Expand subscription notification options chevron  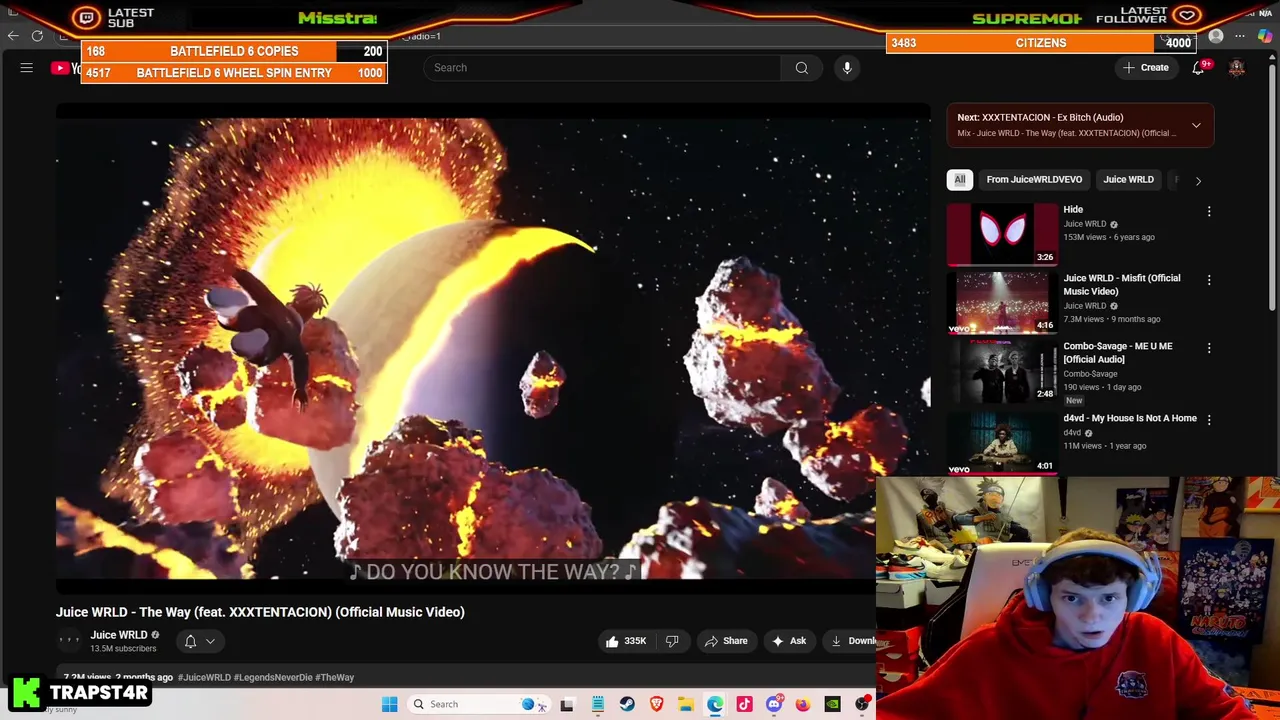210,641
